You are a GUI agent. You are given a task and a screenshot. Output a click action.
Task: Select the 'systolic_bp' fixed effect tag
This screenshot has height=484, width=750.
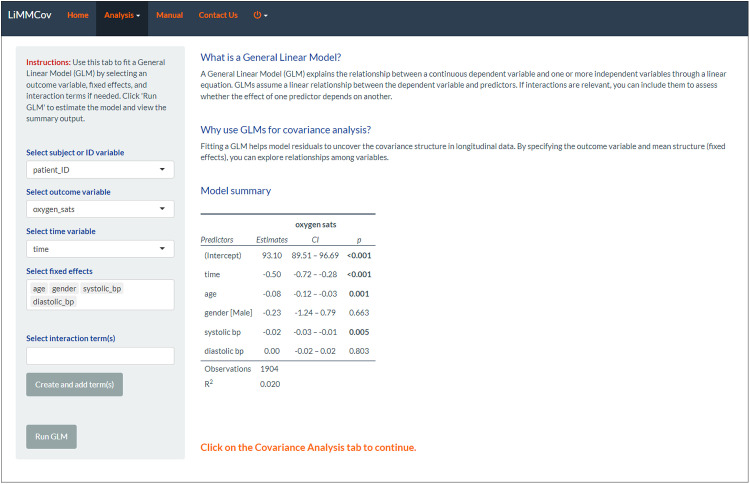[x=102, y=289]
